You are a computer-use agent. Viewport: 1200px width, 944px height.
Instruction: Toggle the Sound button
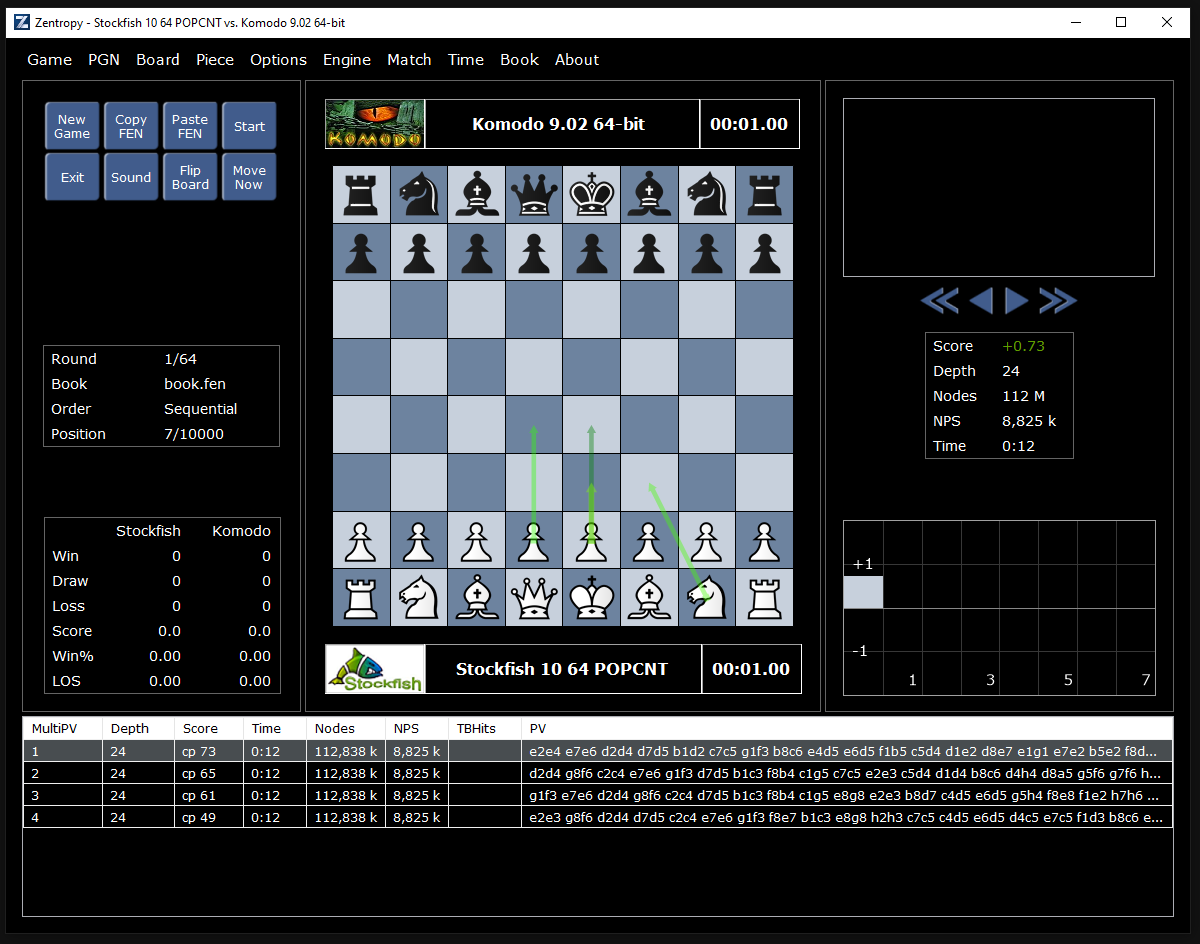pyautogui.click(x=131, y=177)
